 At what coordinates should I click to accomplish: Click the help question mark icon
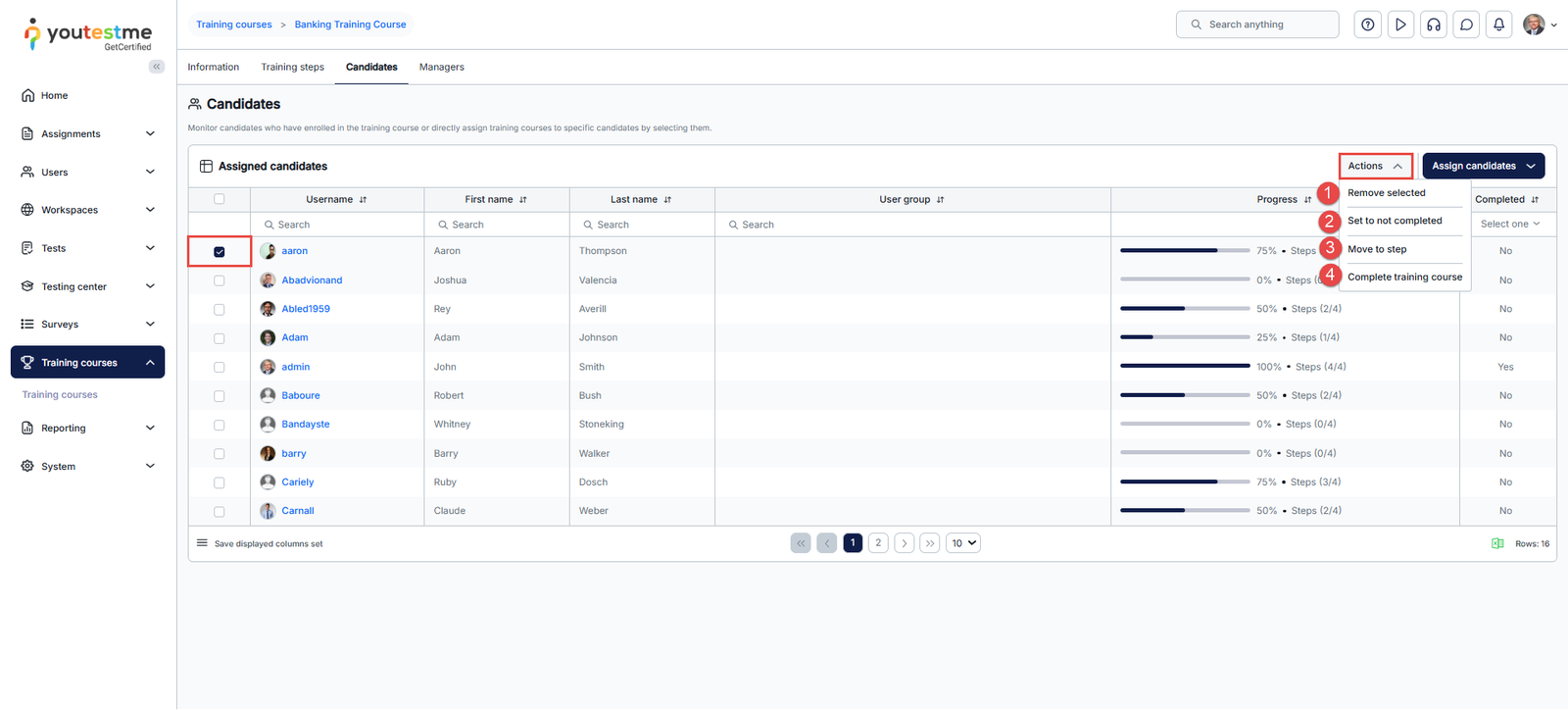1368,25
